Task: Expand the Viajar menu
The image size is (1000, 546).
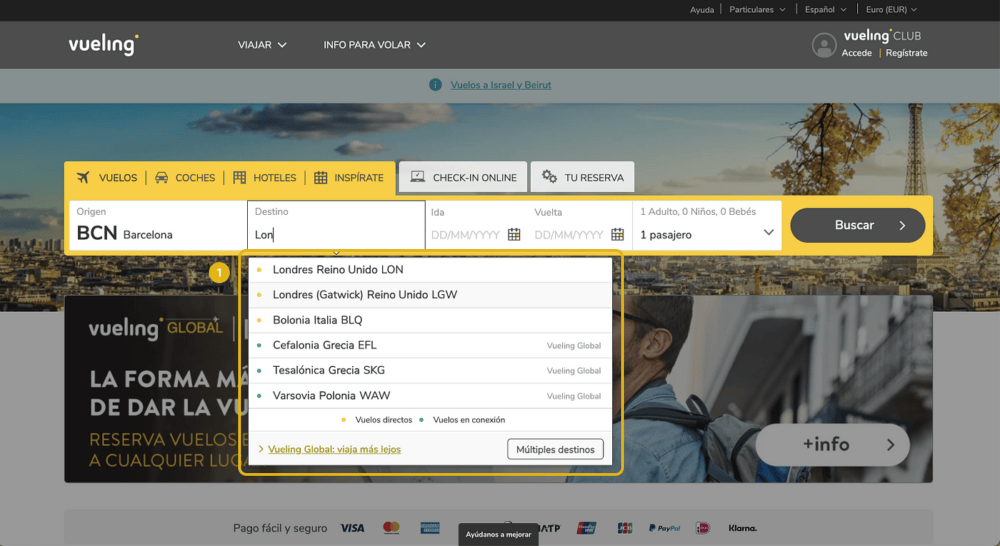Action: [262, 45]
